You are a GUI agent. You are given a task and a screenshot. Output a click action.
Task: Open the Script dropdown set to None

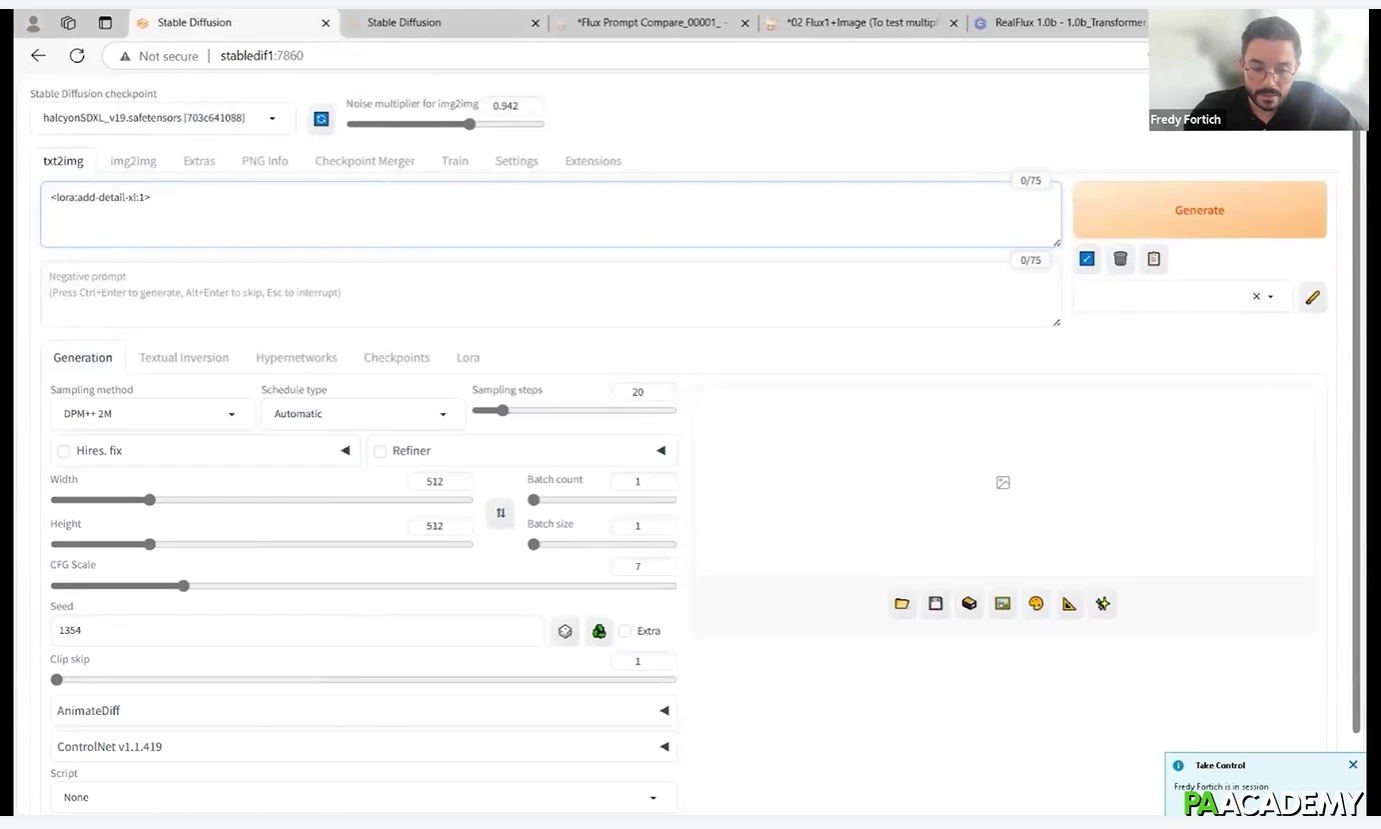coord(363,797)
